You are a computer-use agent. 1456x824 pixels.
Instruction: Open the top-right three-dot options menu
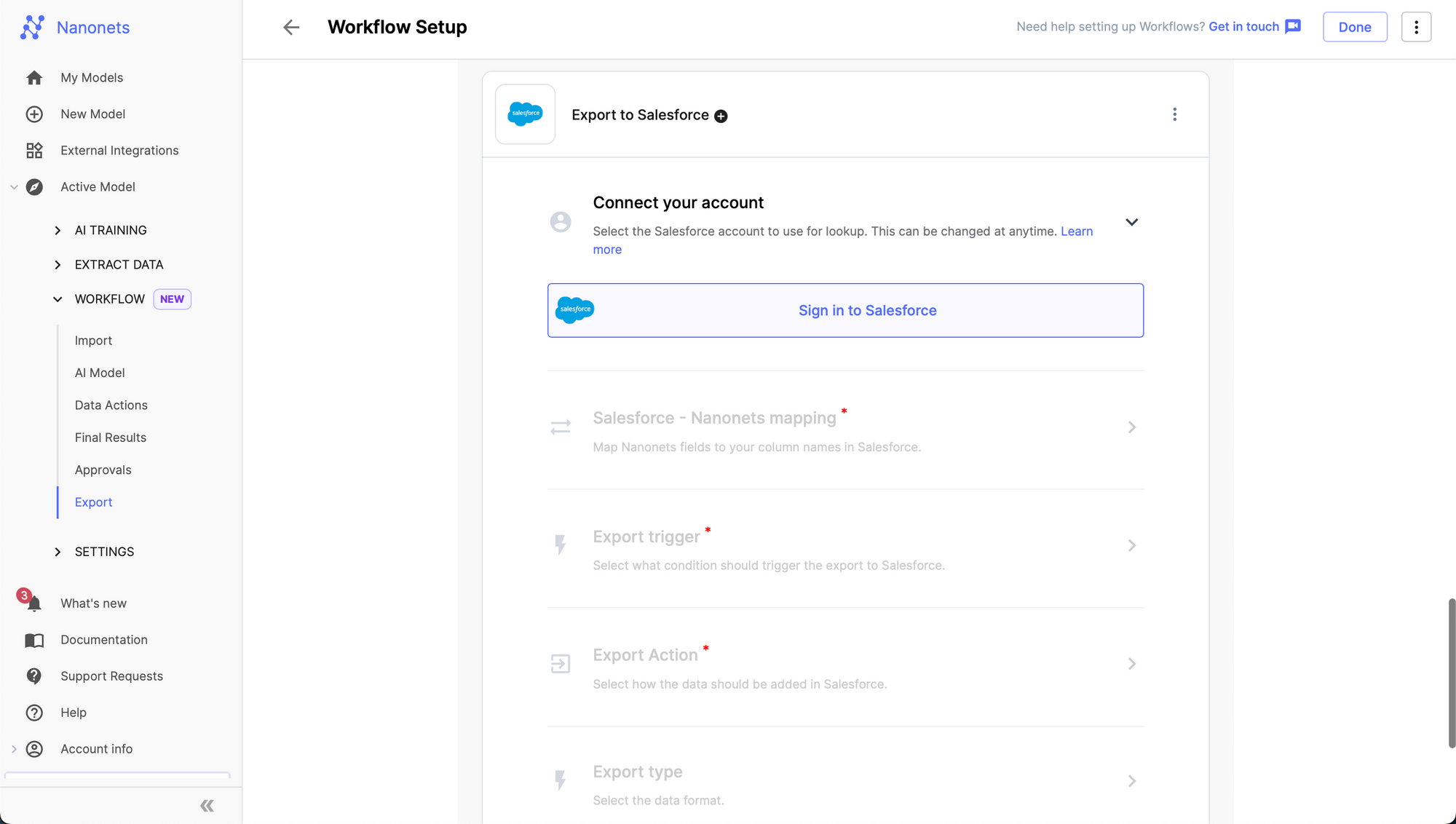click(1416, 27)
